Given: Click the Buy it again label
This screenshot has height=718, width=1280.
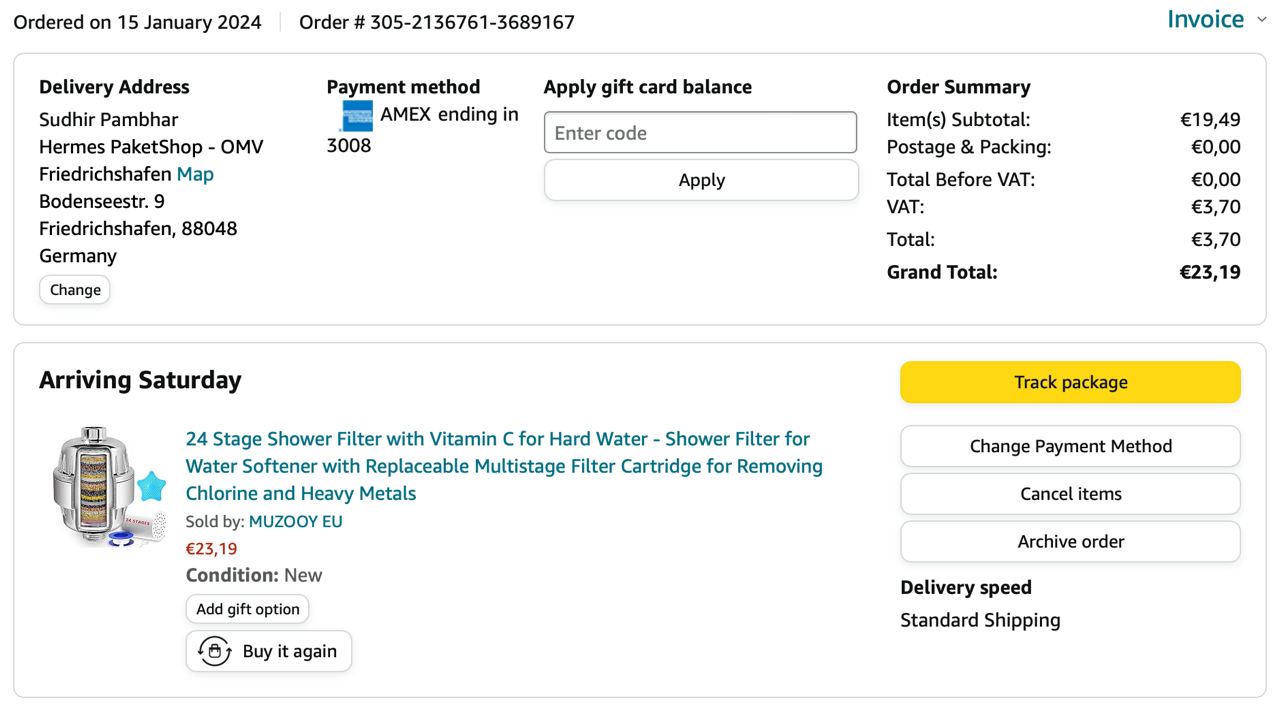Looking at the screenshot, I should (x=290, y=651).
